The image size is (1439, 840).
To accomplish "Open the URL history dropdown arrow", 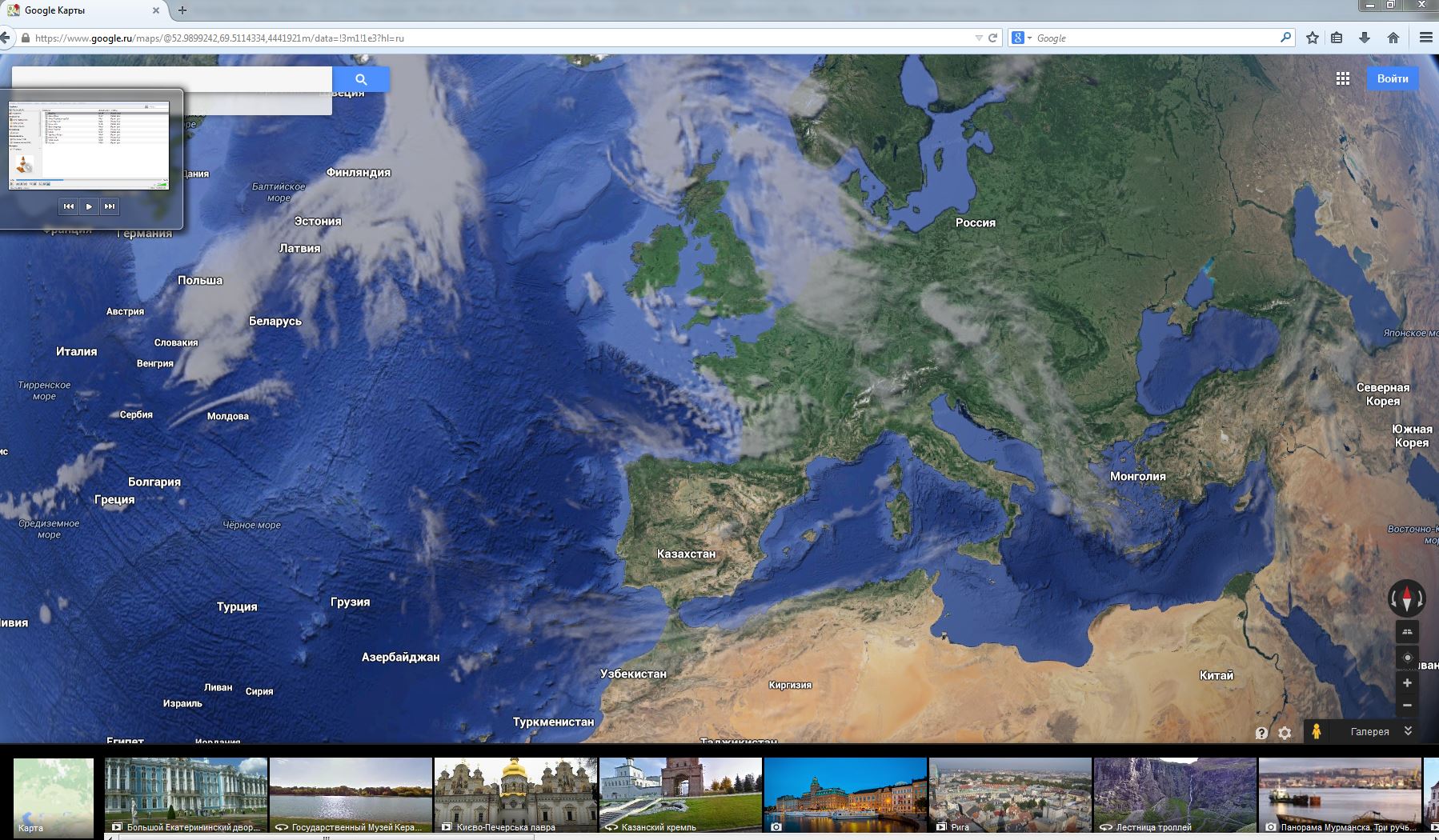I will pos(978,38).
